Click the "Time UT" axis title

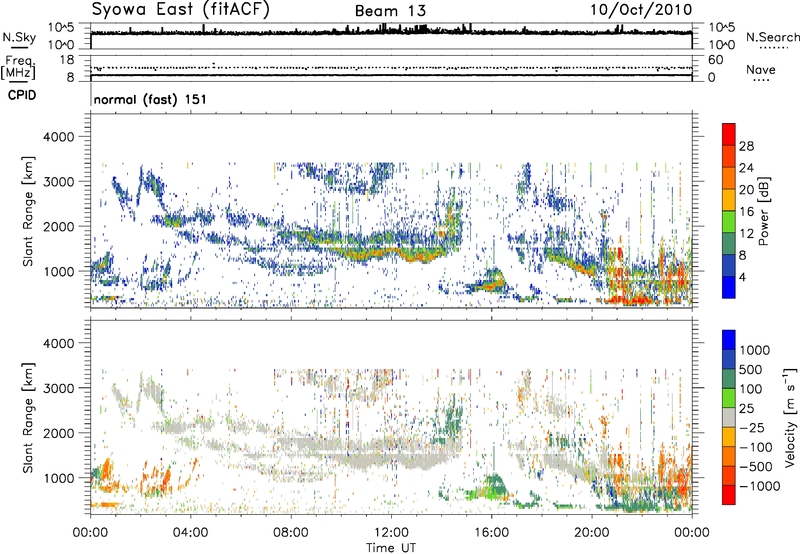tap(391, 548)
